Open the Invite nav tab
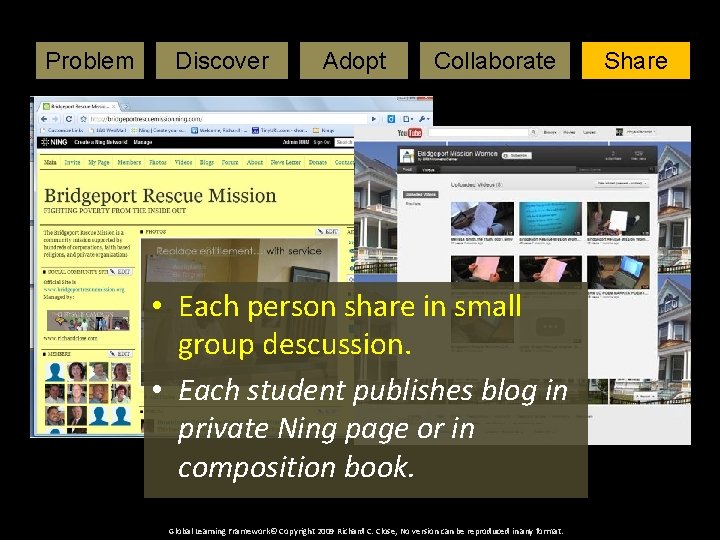 click(x=72, y=163)
